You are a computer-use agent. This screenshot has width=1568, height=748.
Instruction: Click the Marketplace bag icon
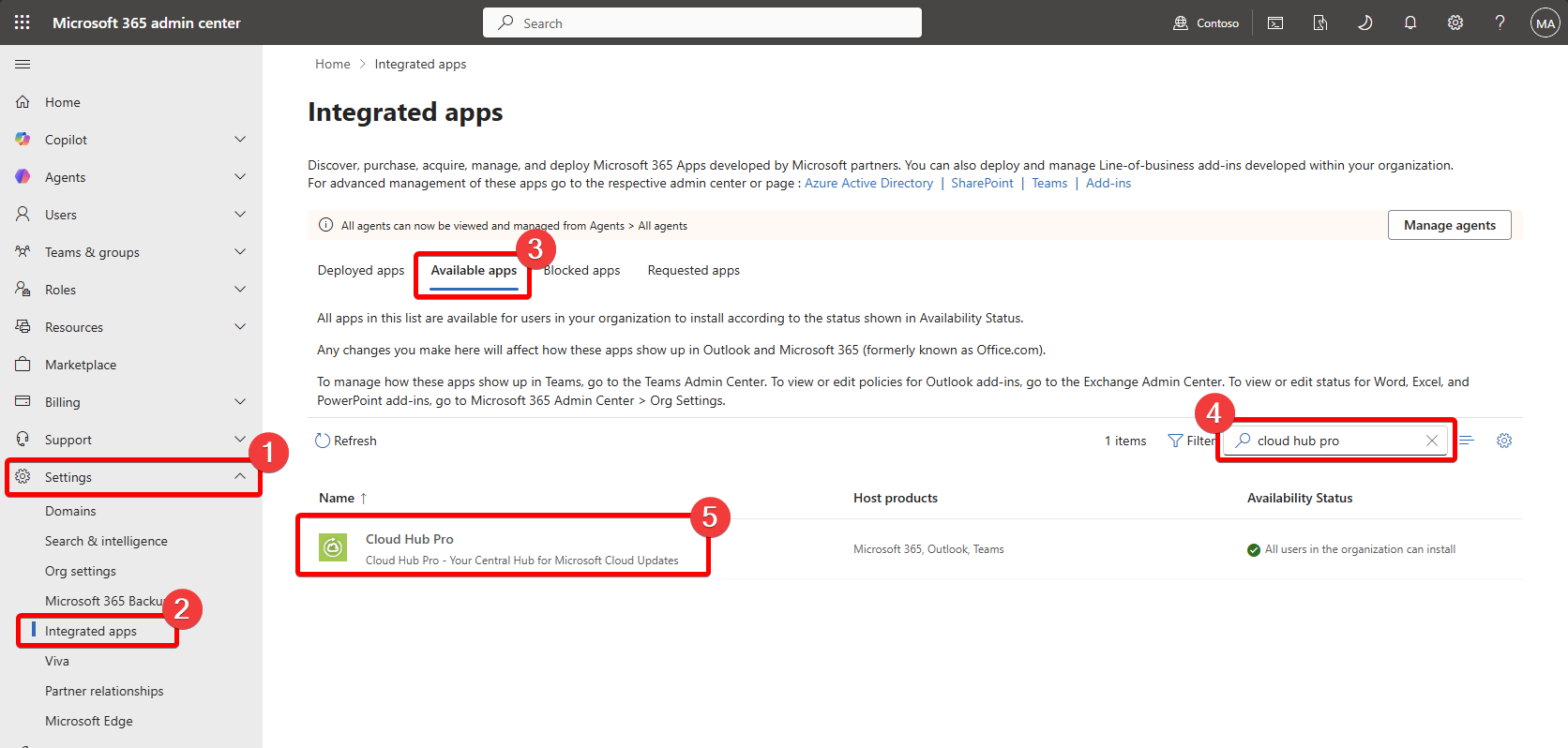coord(23,364)
